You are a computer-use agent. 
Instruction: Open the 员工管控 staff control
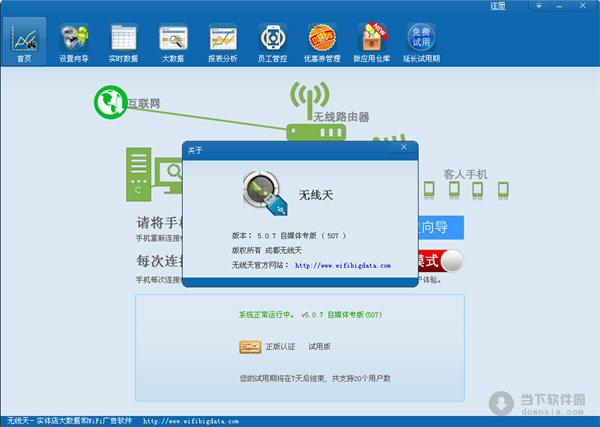272,42
